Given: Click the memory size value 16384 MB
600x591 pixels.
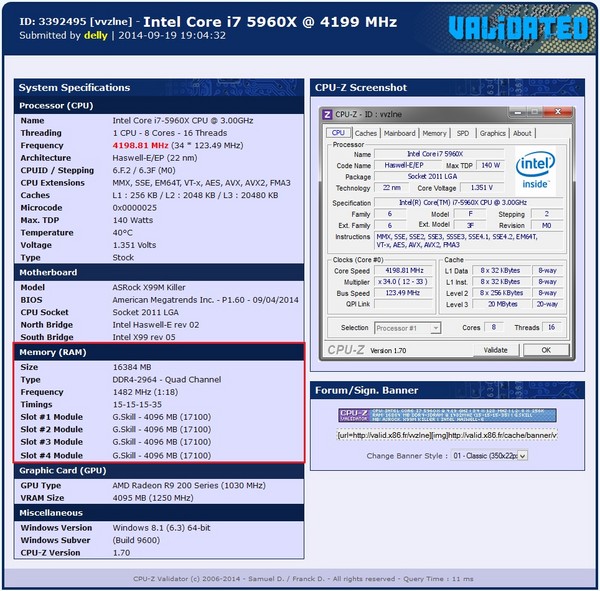Looking at the screenshot, I should pos(132,367).
